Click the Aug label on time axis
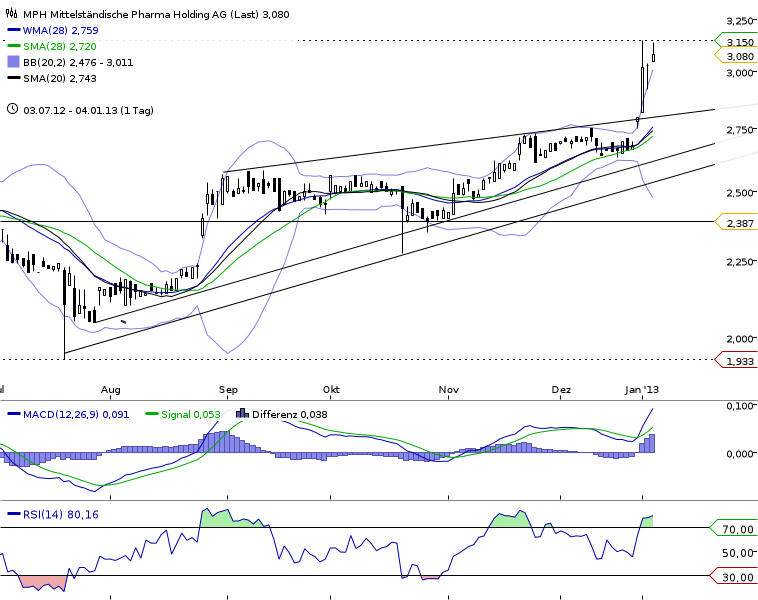758x600 pixels. [111, 389]
